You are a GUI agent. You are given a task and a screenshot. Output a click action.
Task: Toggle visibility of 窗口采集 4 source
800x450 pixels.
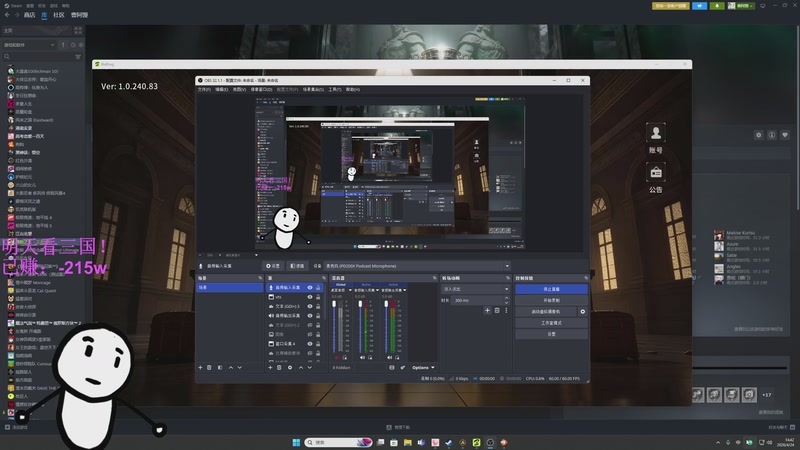point(310,344)
